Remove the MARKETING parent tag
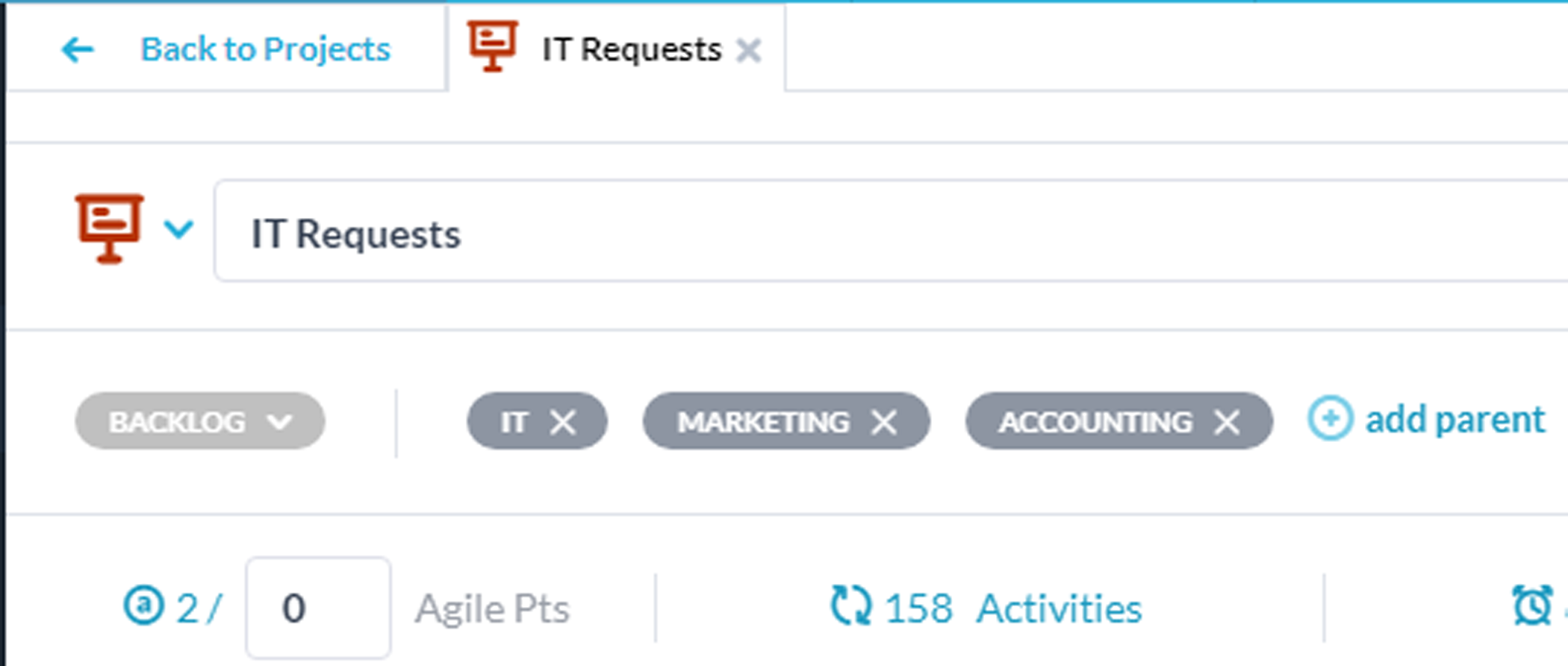Screen dimensions: 1568x666 [x=884, y=422]
